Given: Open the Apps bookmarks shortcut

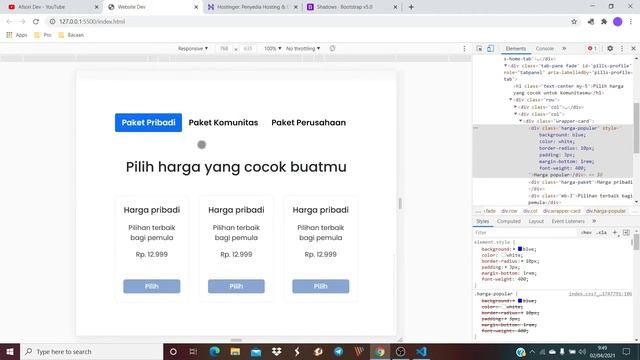Looking at the screenshot, I should (x=17, y=35).
